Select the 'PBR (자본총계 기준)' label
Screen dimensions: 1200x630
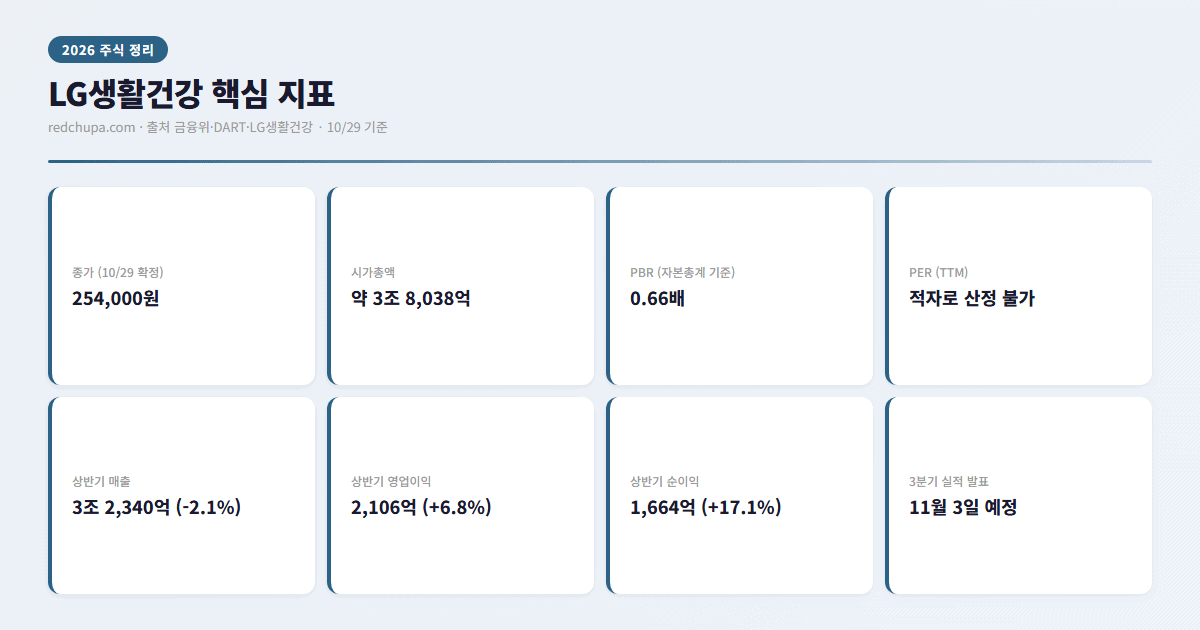coord(683,272)
